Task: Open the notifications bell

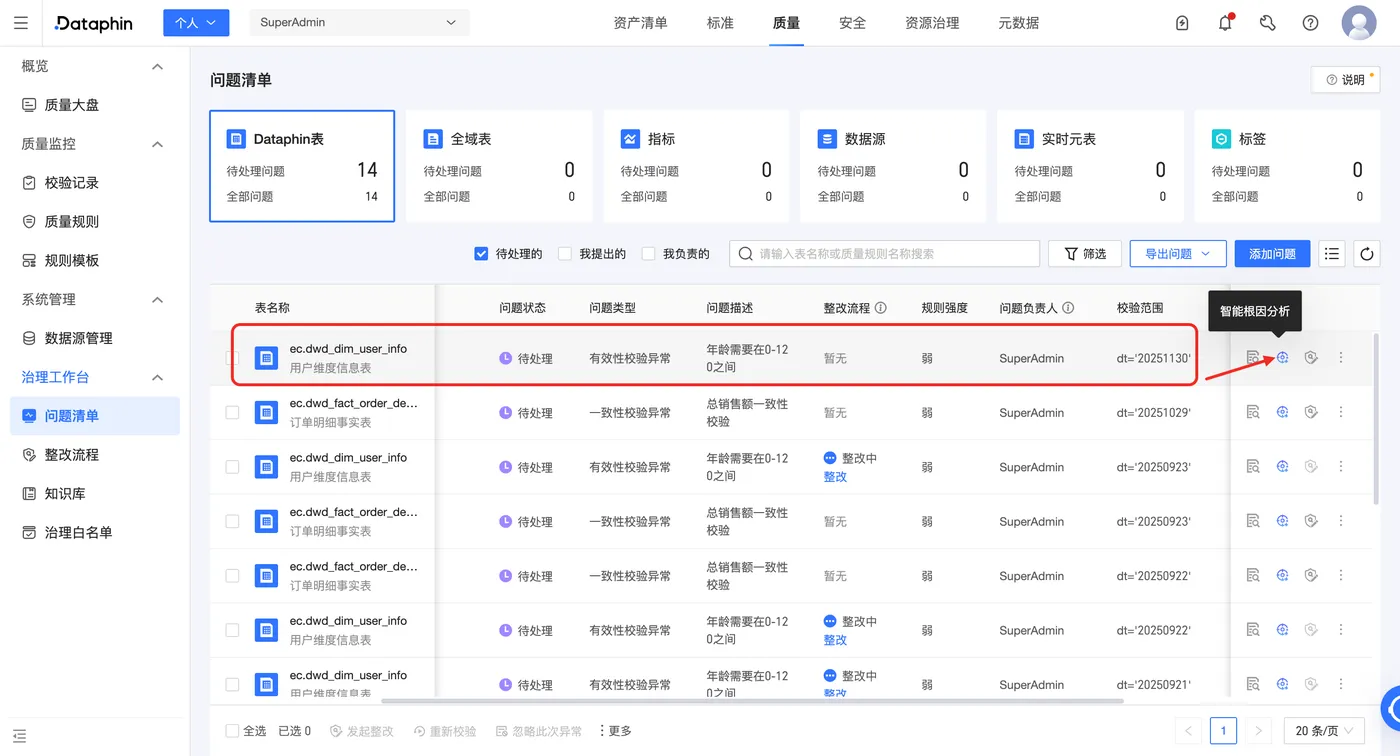Action: pos(1226,23)
